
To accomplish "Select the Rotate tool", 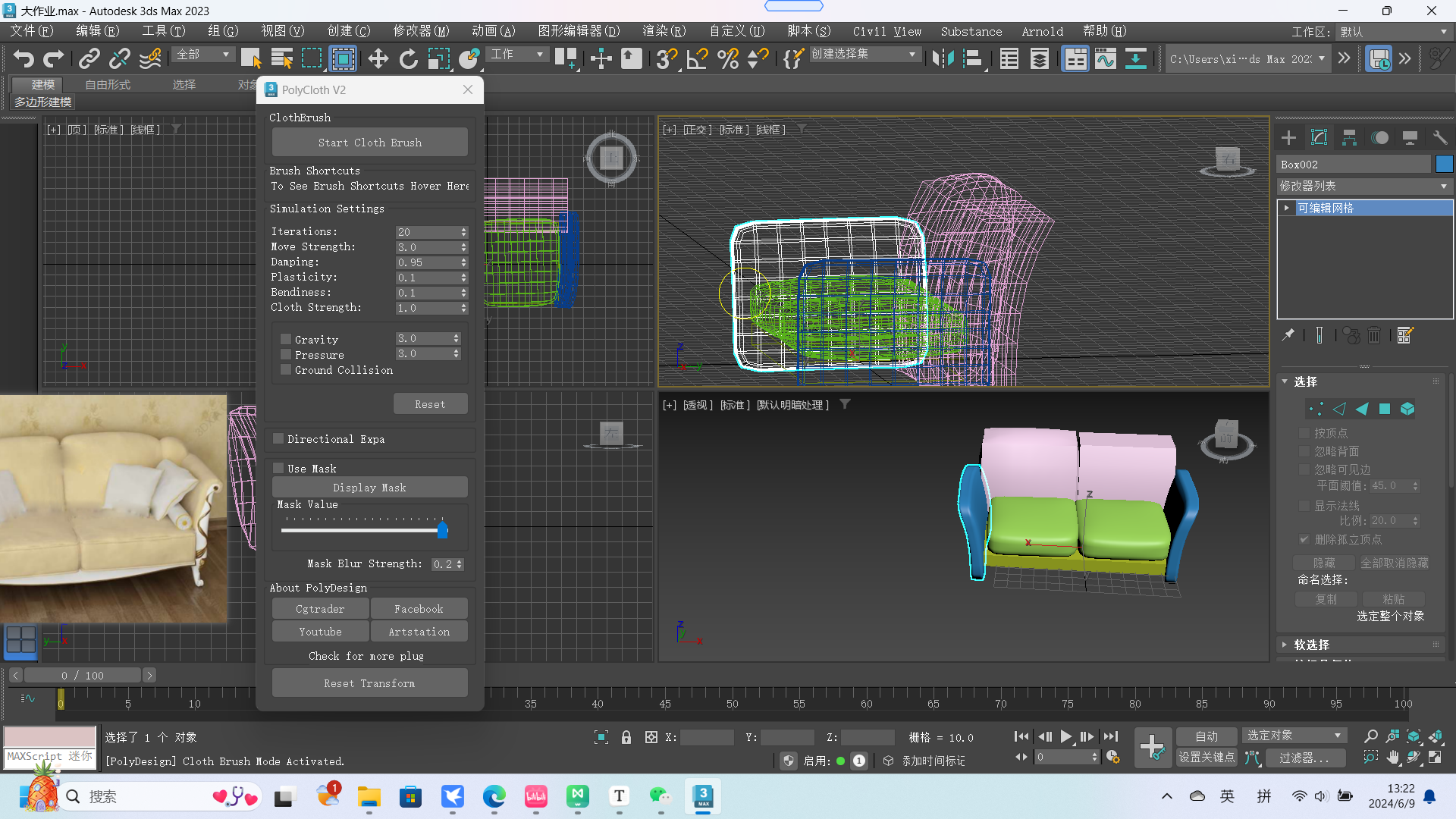I will (408, 58).
